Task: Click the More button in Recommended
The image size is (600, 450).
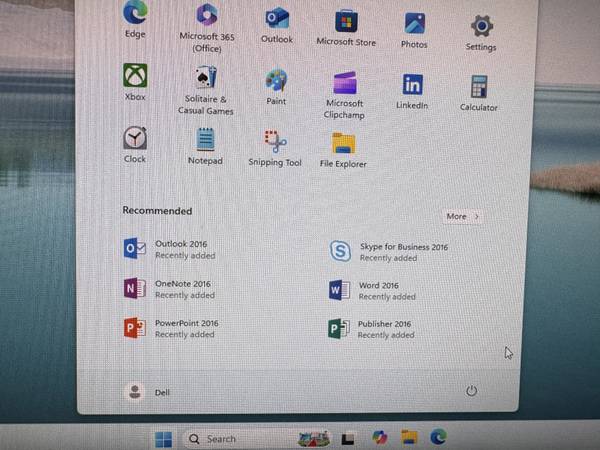Action: 462,217
